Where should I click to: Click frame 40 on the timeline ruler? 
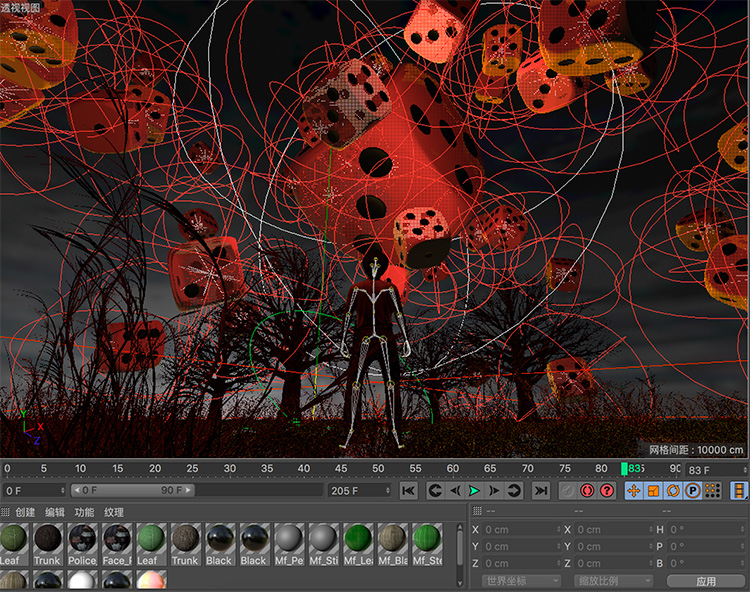(304, 469)
